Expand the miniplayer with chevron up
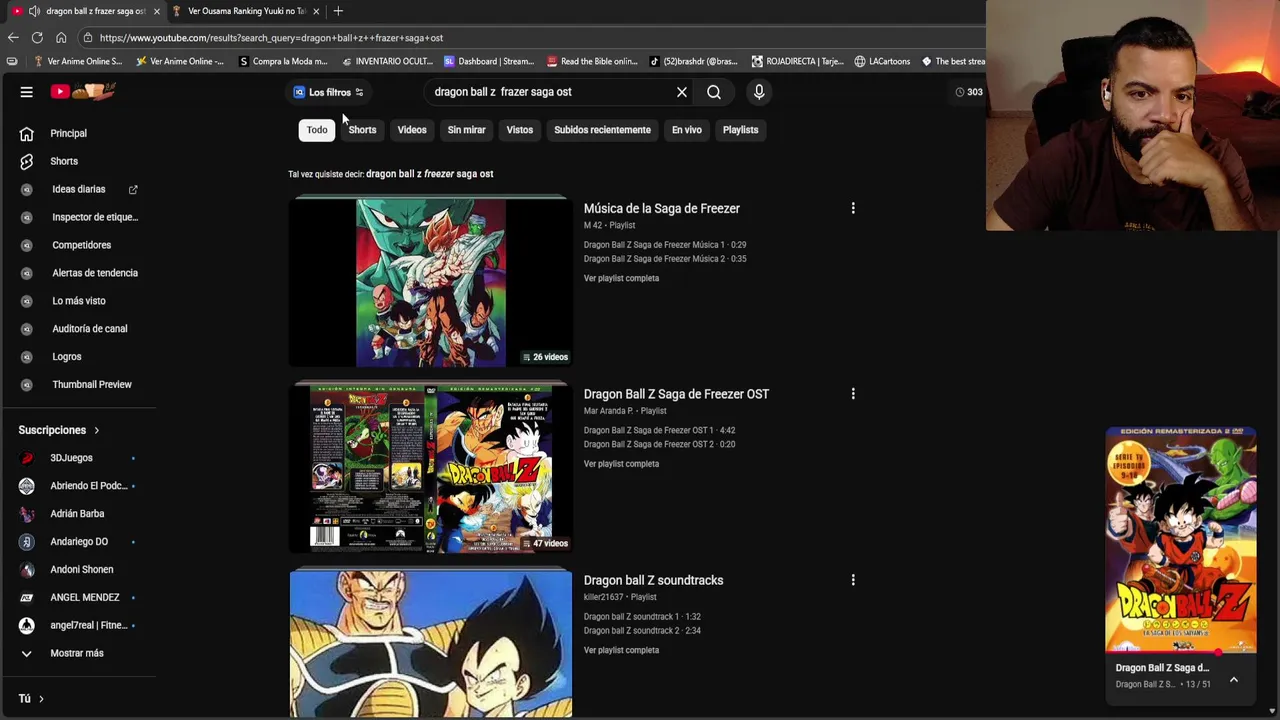Viewport: 1280px width, 720px height. point(1233,680)
